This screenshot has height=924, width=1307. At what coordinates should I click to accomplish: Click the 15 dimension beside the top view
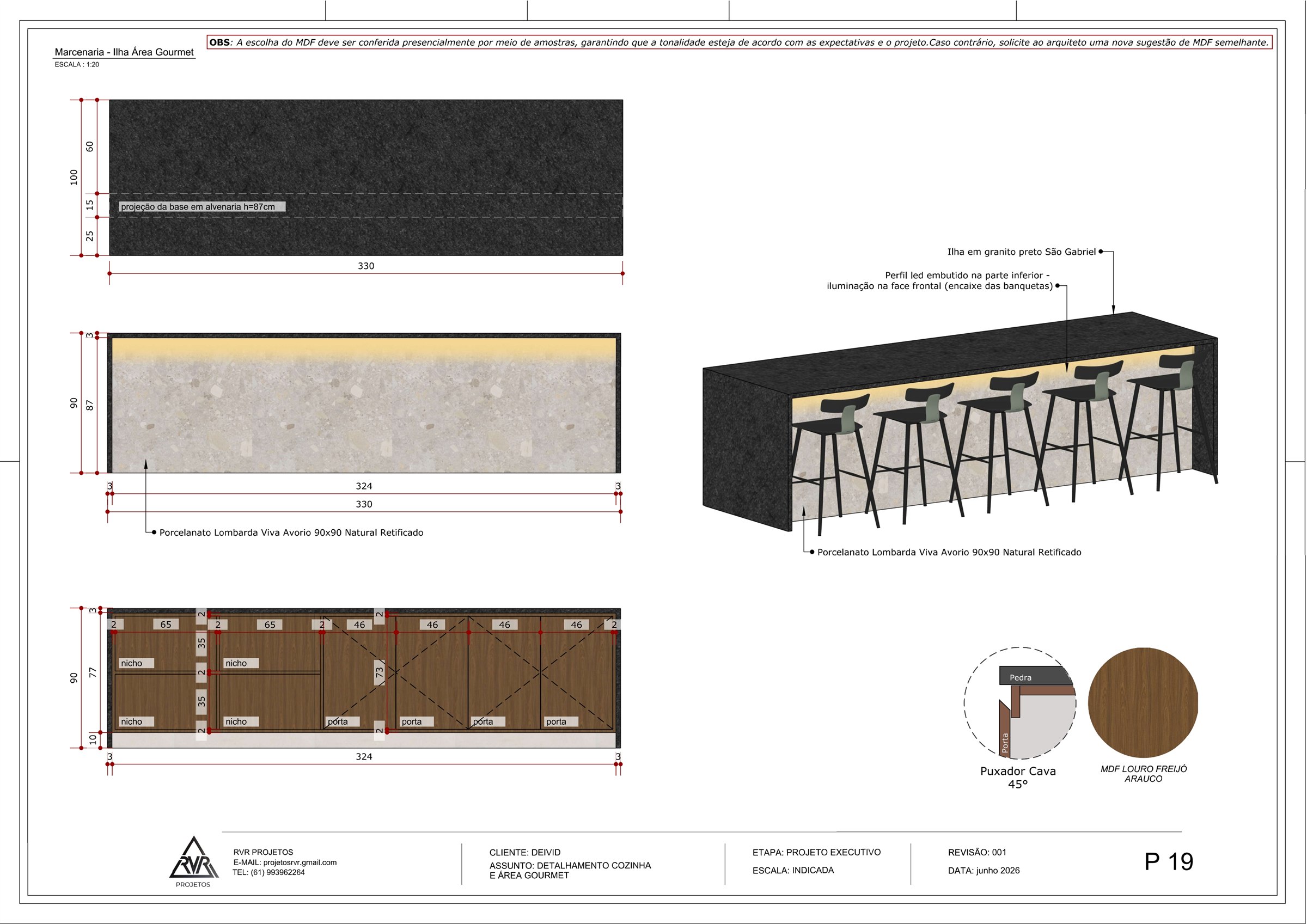89,205
